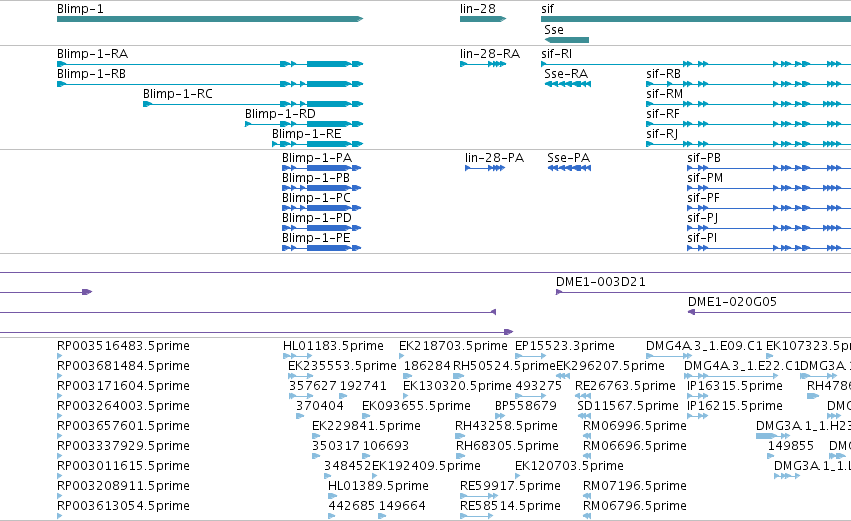Image resolution: width=851 pixels, height=521 pixels.
Task: Click the lin-28-RA transcript
Action: click(483, 64)
